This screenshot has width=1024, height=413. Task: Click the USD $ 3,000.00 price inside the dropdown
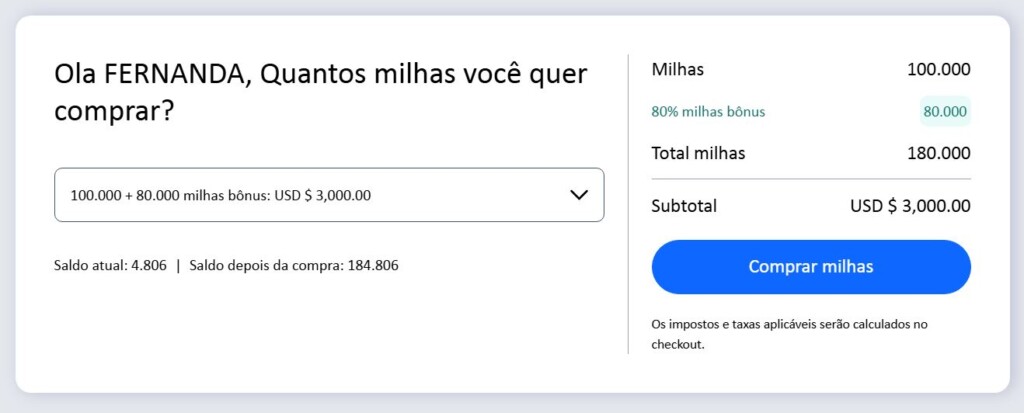tap(322, 195)
